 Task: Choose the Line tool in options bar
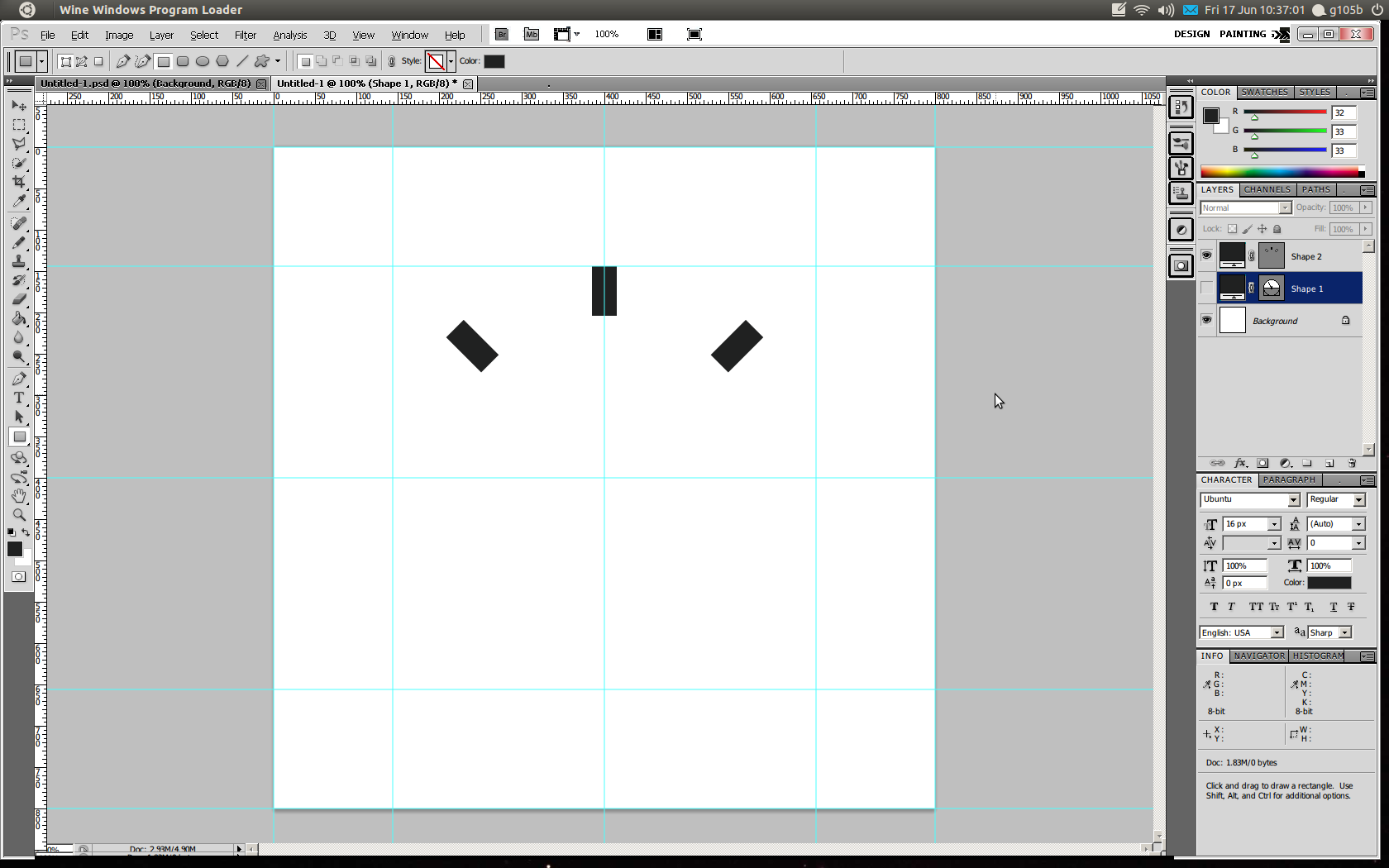[242, 61]
